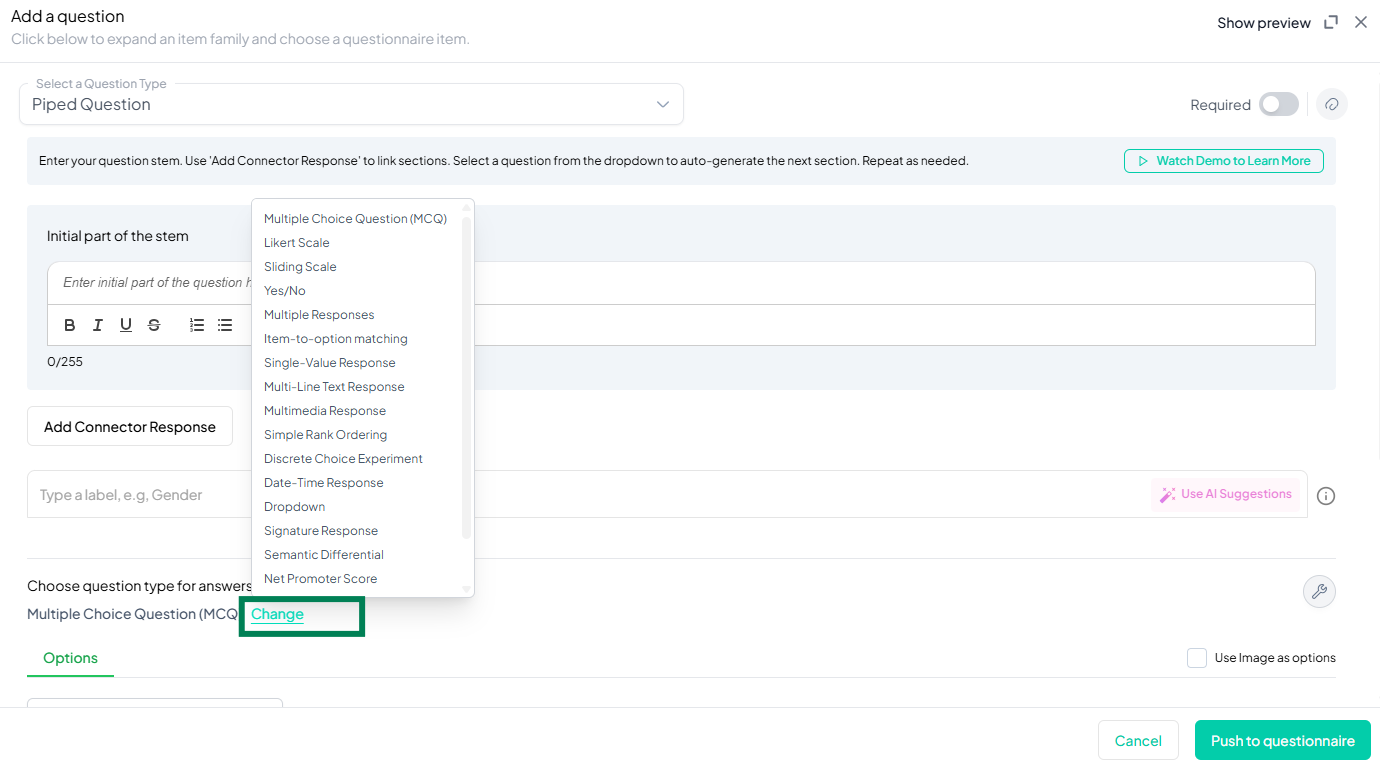Click the bold formatting icon

click(70, 325)
